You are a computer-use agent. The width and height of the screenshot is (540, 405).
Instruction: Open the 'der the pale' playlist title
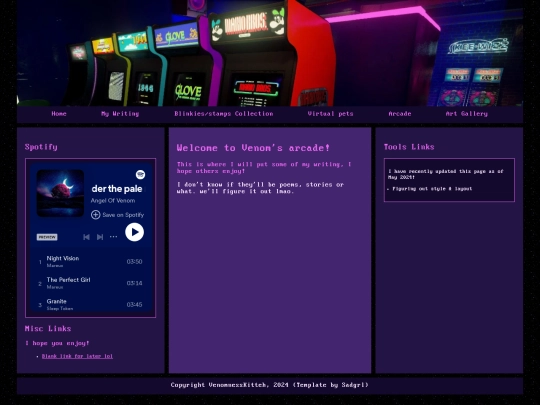tap(117, 189)
